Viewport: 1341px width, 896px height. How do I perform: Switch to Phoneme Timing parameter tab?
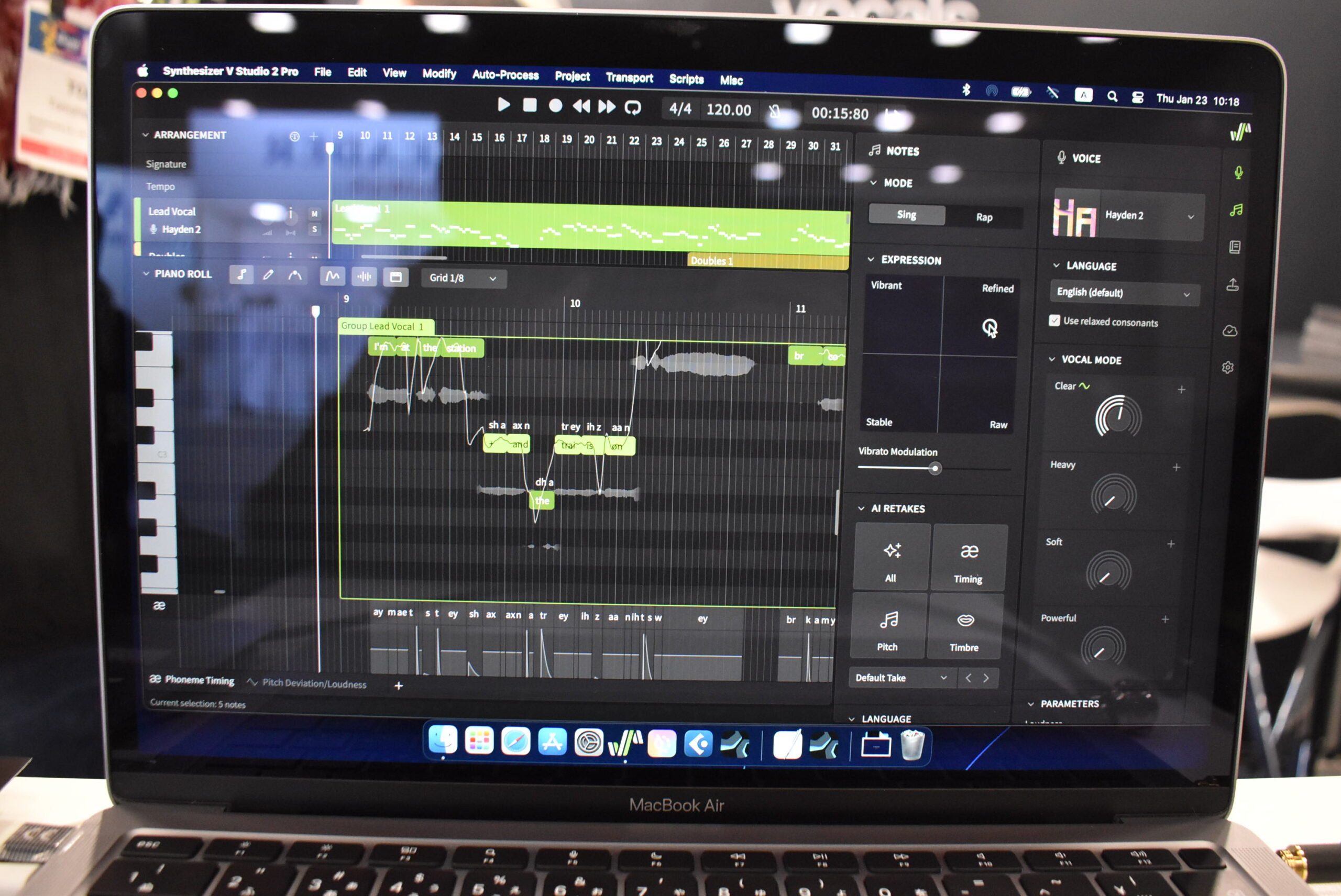click(x=192, y=679)
